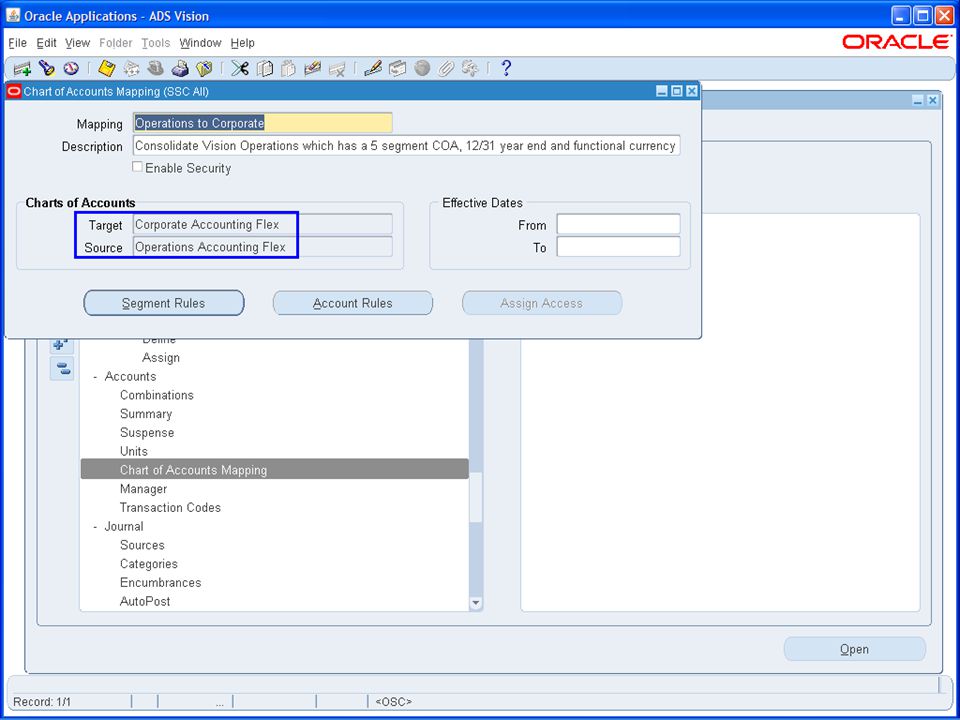Screen dimensions: 960x720
Task: Click the Translations globe icon
Action: point(422,68)
